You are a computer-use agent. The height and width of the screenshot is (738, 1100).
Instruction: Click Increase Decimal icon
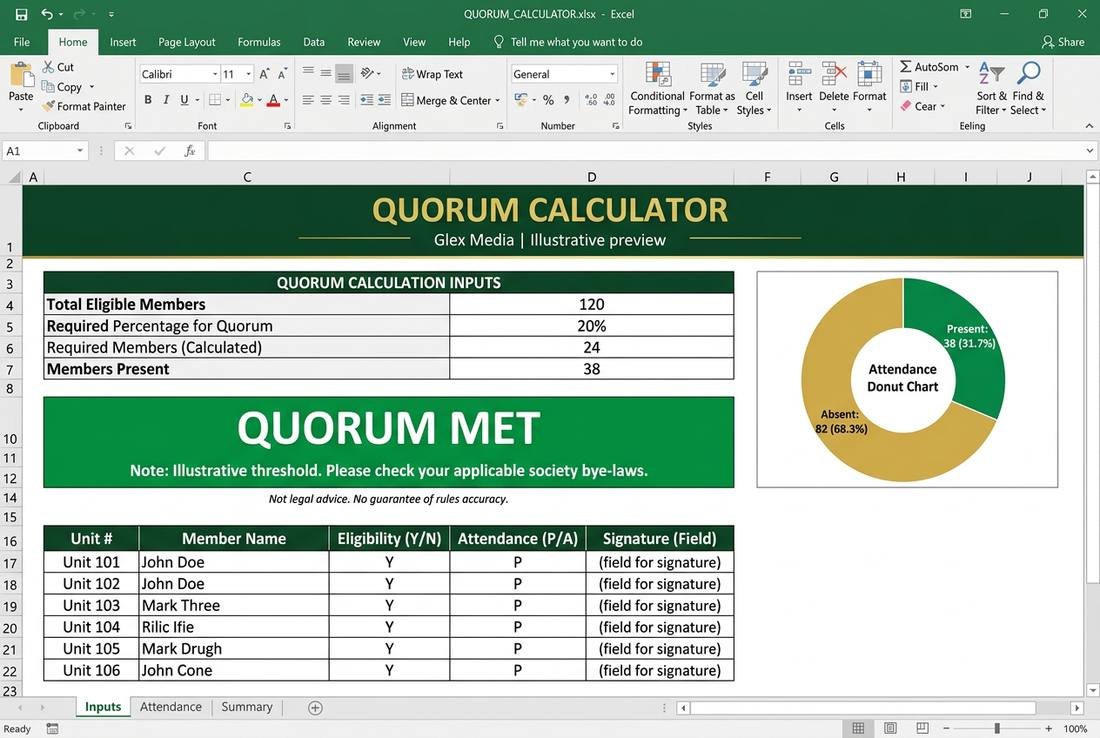[591, 100]
